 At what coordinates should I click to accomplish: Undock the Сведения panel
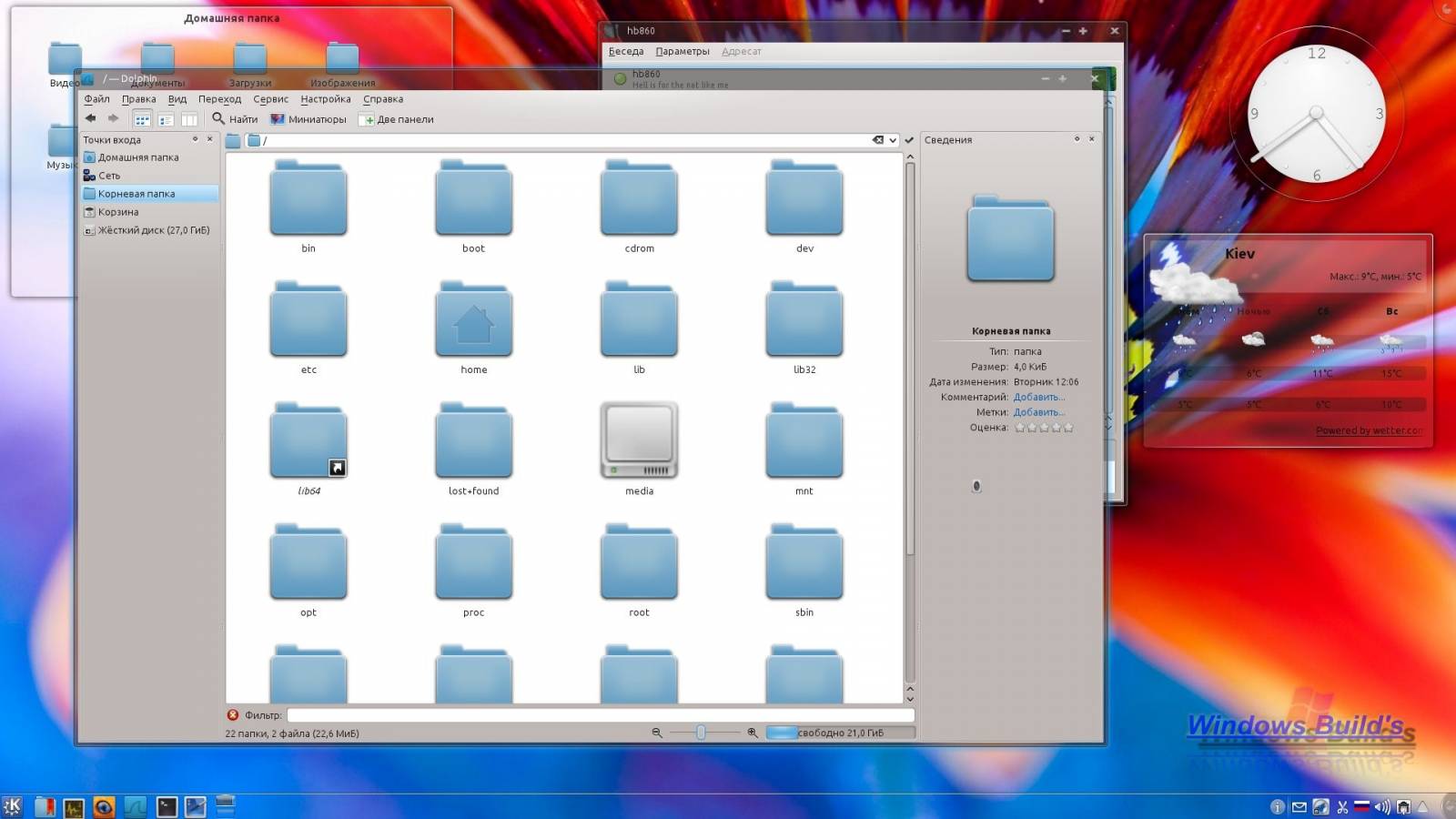point(1077,139)
